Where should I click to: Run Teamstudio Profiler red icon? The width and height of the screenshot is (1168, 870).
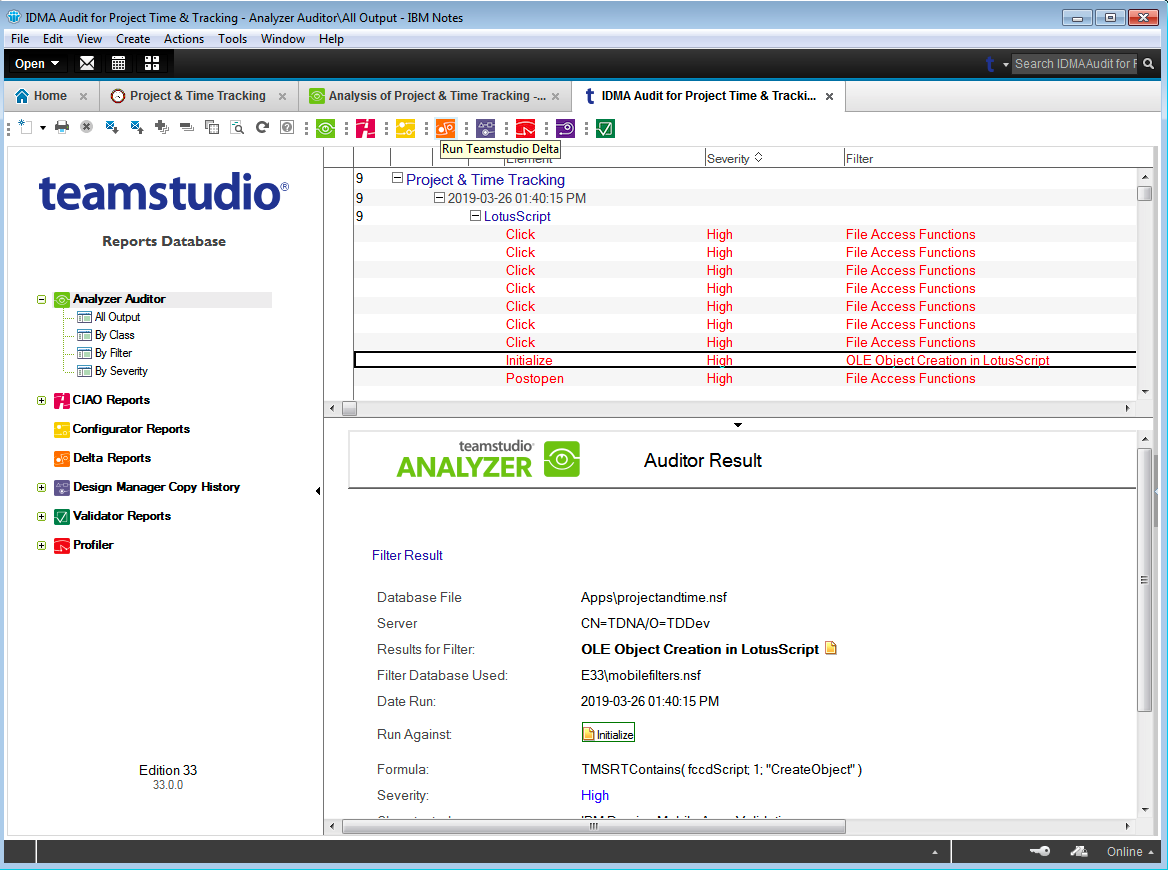(x=525, y=129)
